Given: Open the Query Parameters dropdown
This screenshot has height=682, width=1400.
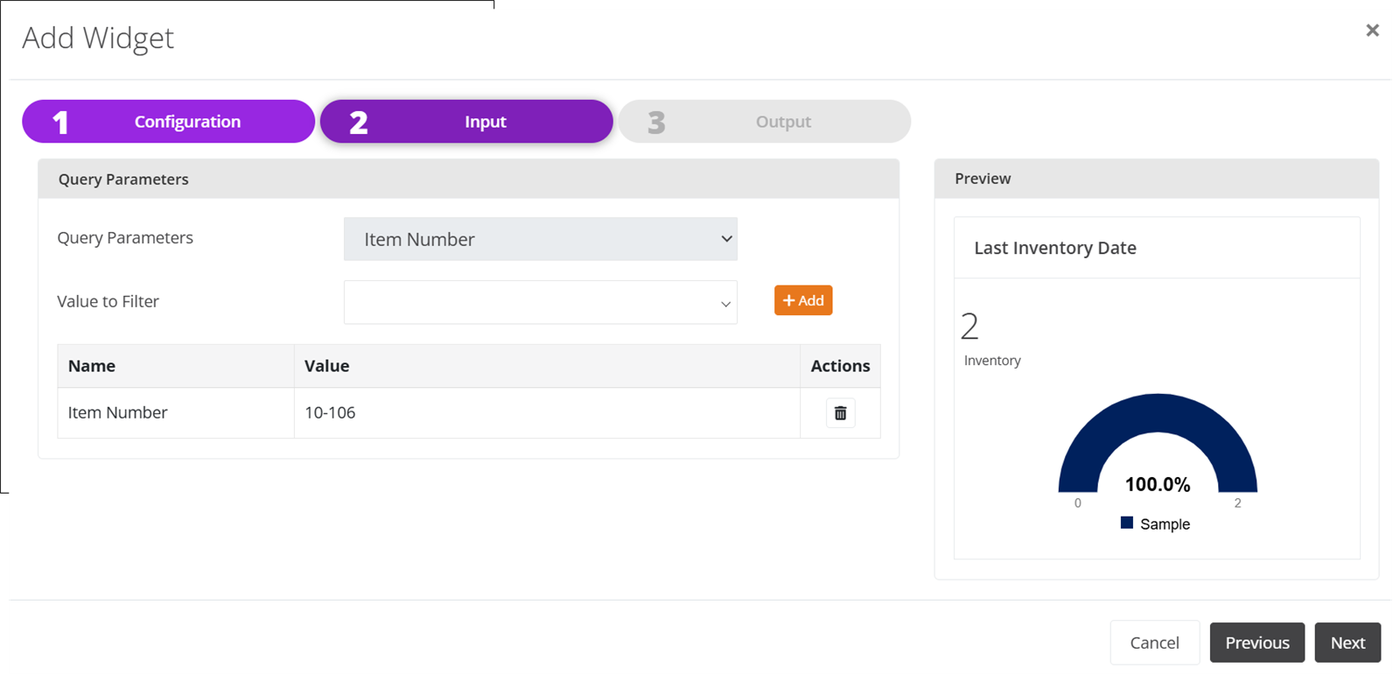Looking at the screenshot, I should 540,239.
